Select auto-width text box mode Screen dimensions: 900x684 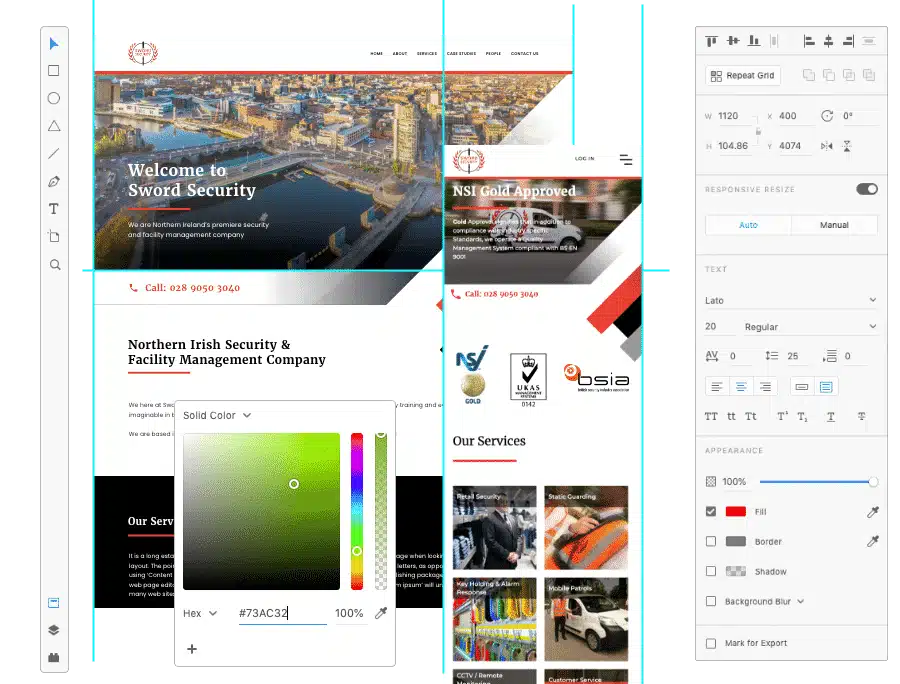(802, 387)
